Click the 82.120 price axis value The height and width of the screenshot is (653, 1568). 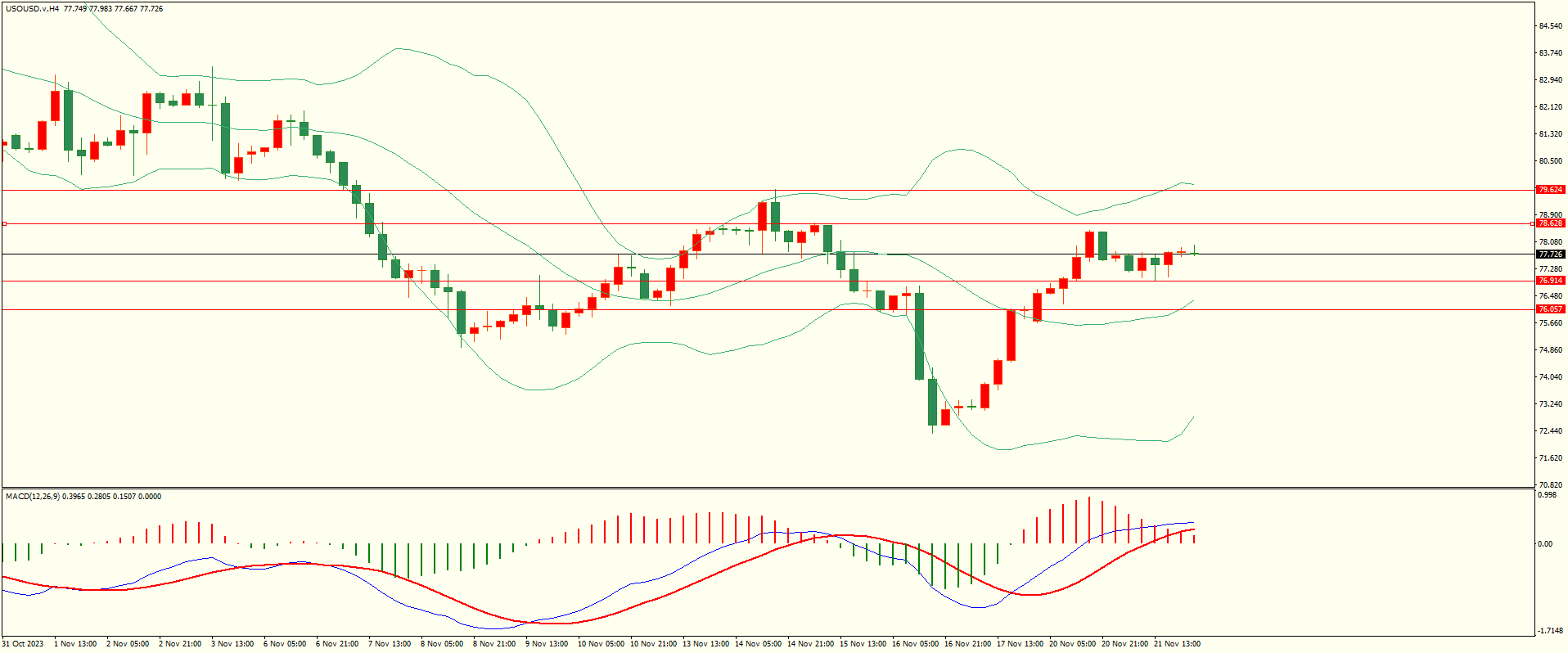point(1550,107)
